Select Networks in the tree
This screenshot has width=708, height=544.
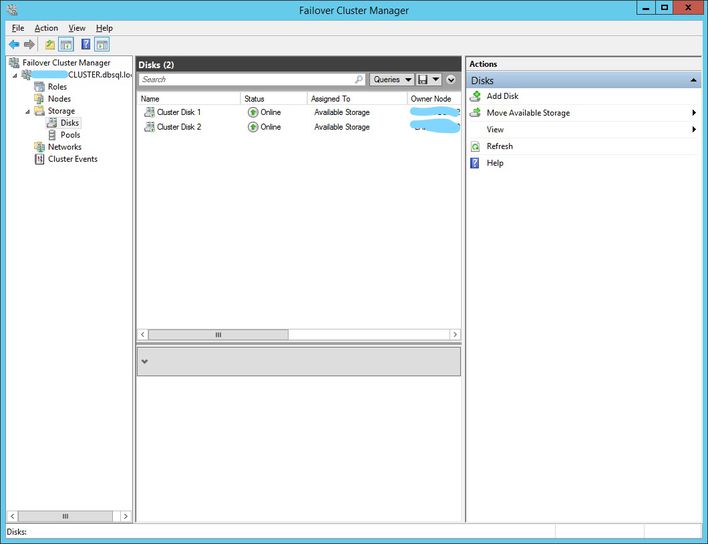coord(65,147)
